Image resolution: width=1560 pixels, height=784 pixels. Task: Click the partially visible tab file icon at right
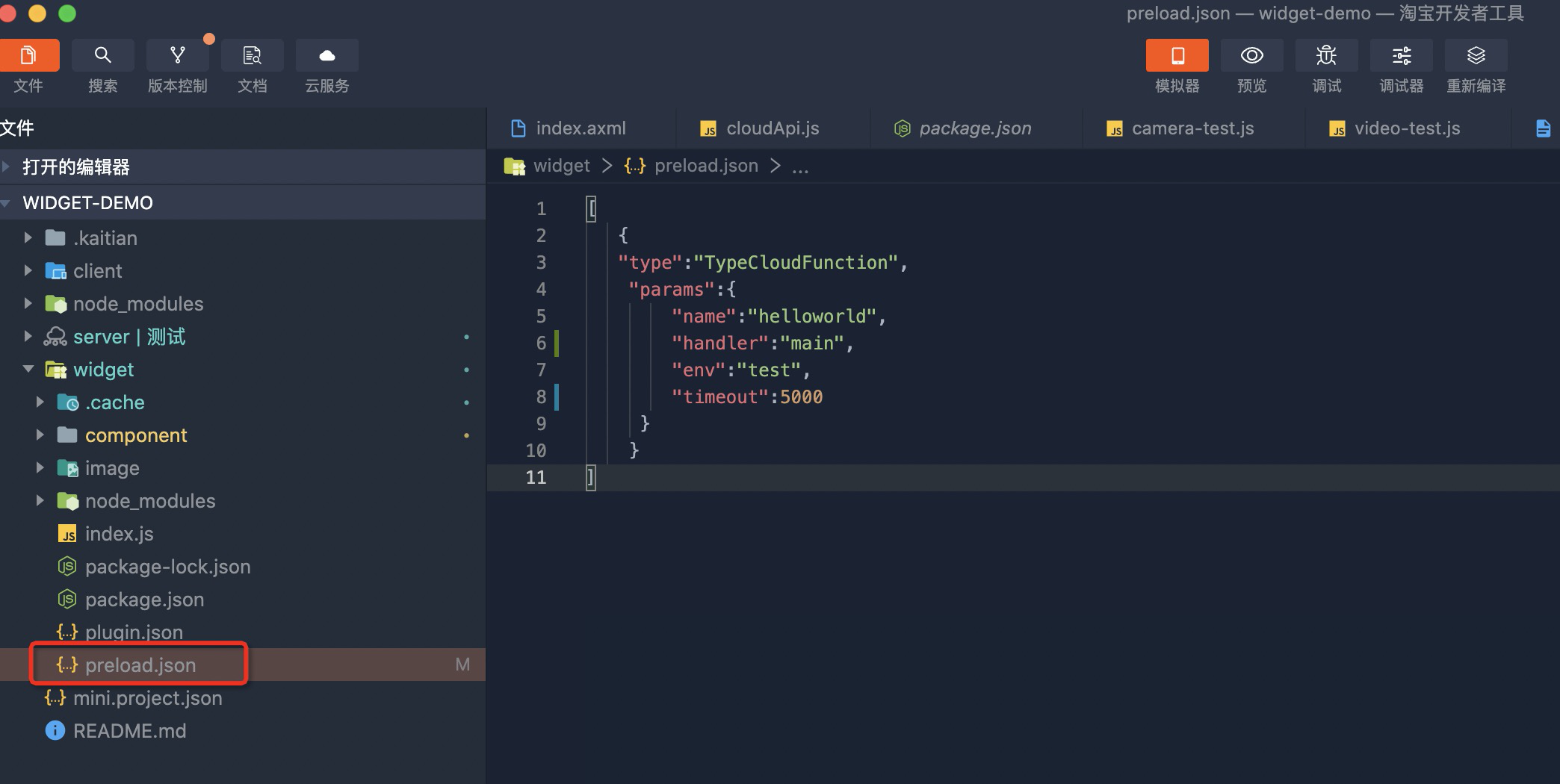(x=1543, y=128)
